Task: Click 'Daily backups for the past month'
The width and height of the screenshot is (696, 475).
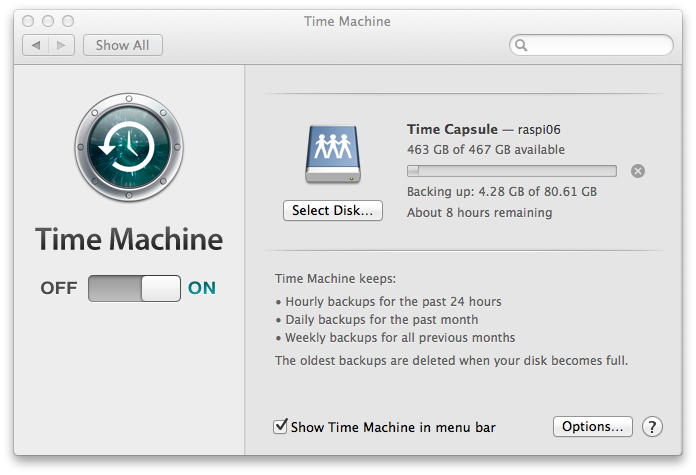Action: click(382, 320)
